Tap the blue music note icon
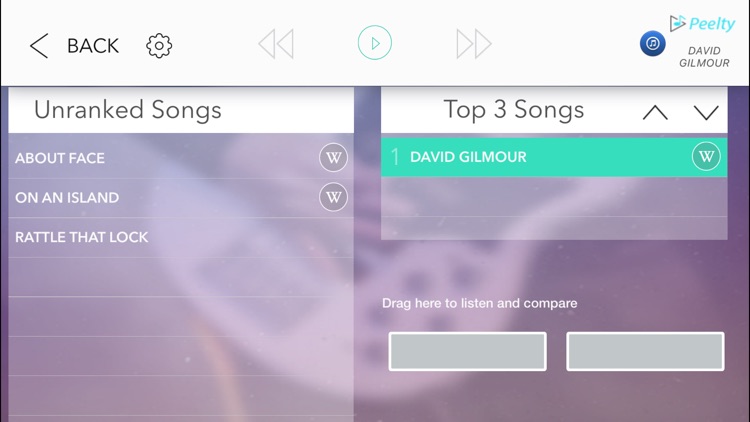 (x=652, y=44)
